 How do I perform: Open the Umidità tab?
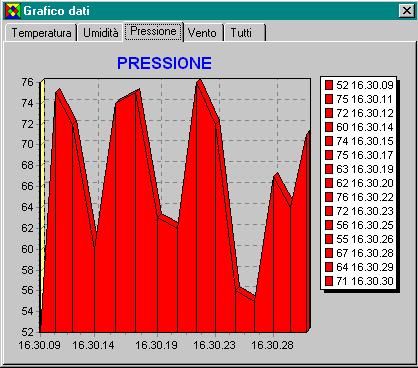click(x=101, y=33)
